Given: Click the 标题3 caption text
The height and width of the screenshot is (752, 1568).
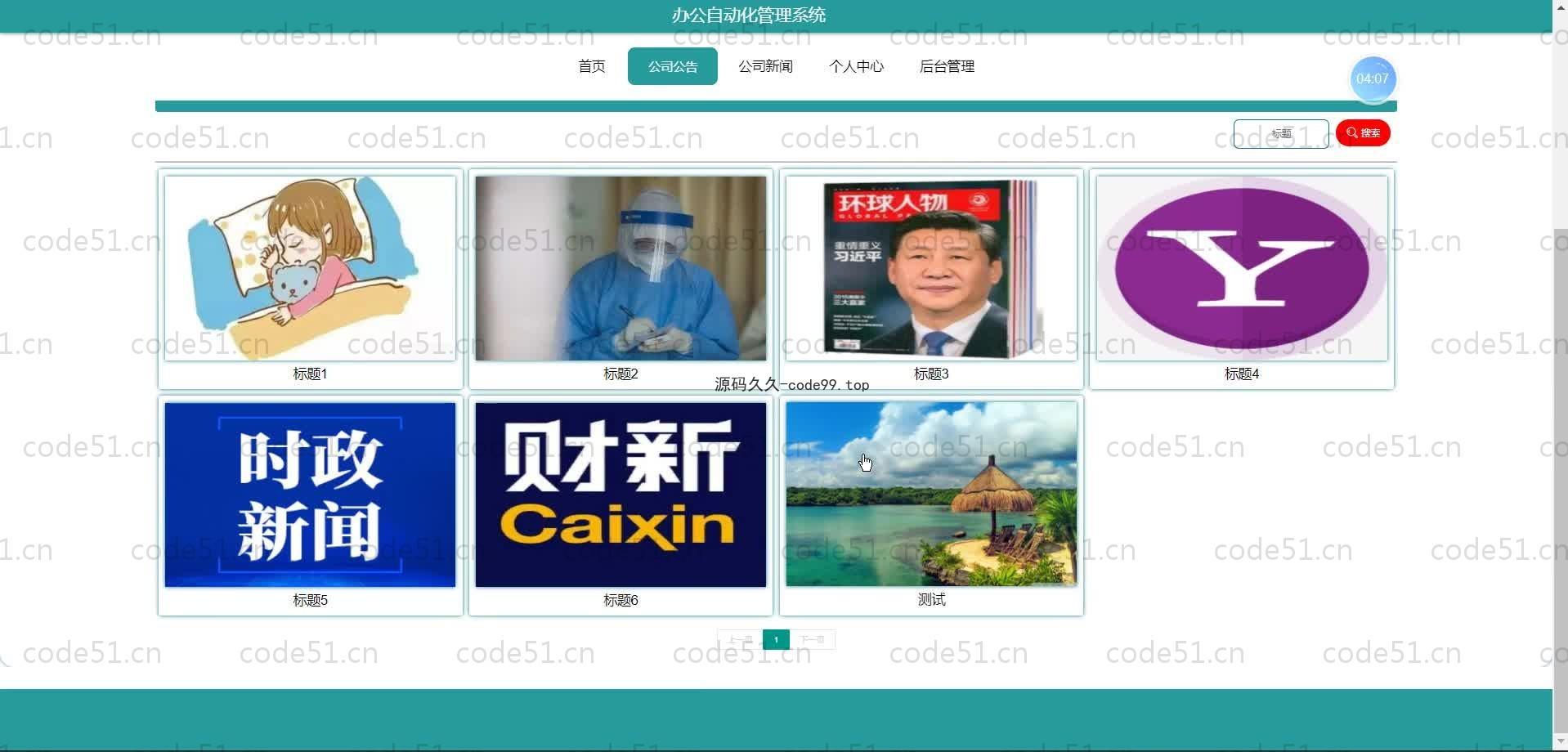Looking at the screenshot, I should click(931, 374).
